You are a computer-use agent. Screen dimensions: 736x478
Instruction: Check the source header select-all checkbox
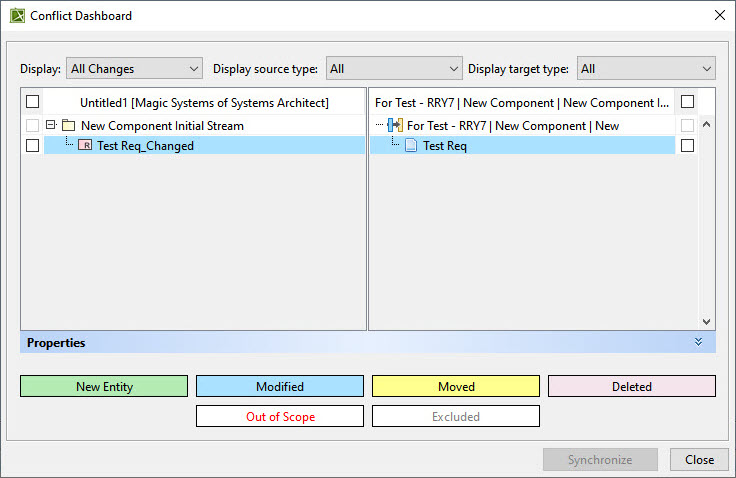32,101
